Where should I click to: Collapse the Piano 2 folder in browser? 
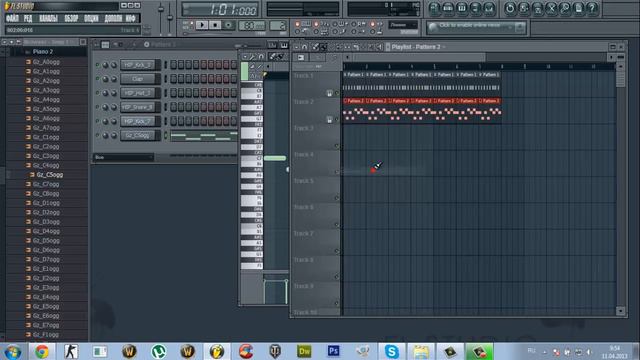42,52
